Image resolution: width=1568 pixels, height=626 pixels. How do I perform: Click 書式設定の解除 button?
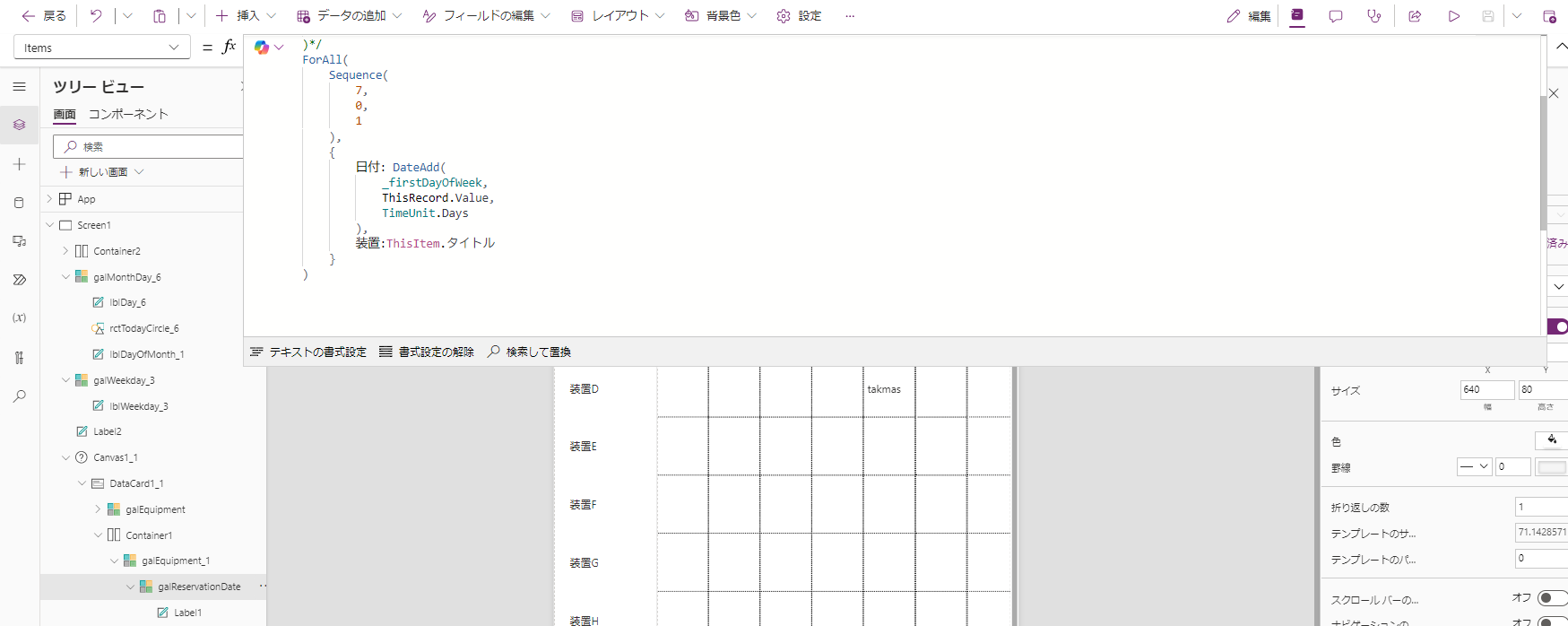click(427, 352)
